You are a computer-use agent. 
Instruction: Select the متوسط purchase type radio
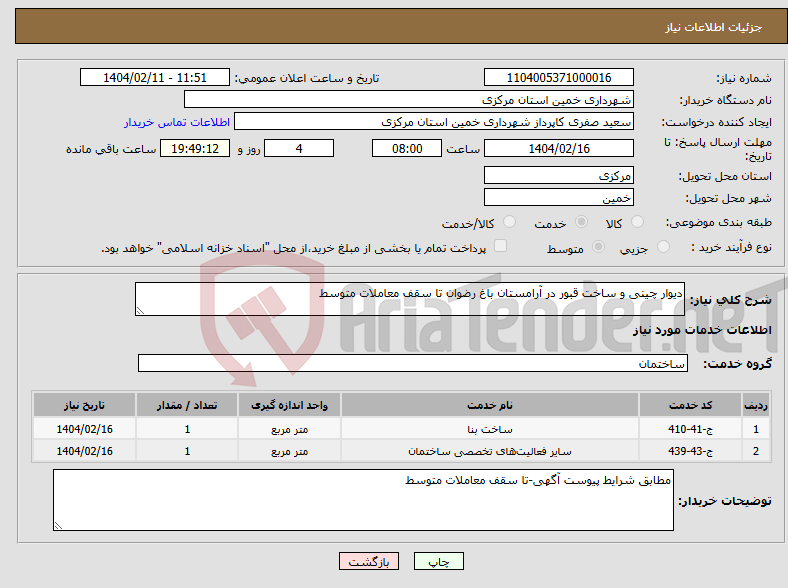coord(598,246)
